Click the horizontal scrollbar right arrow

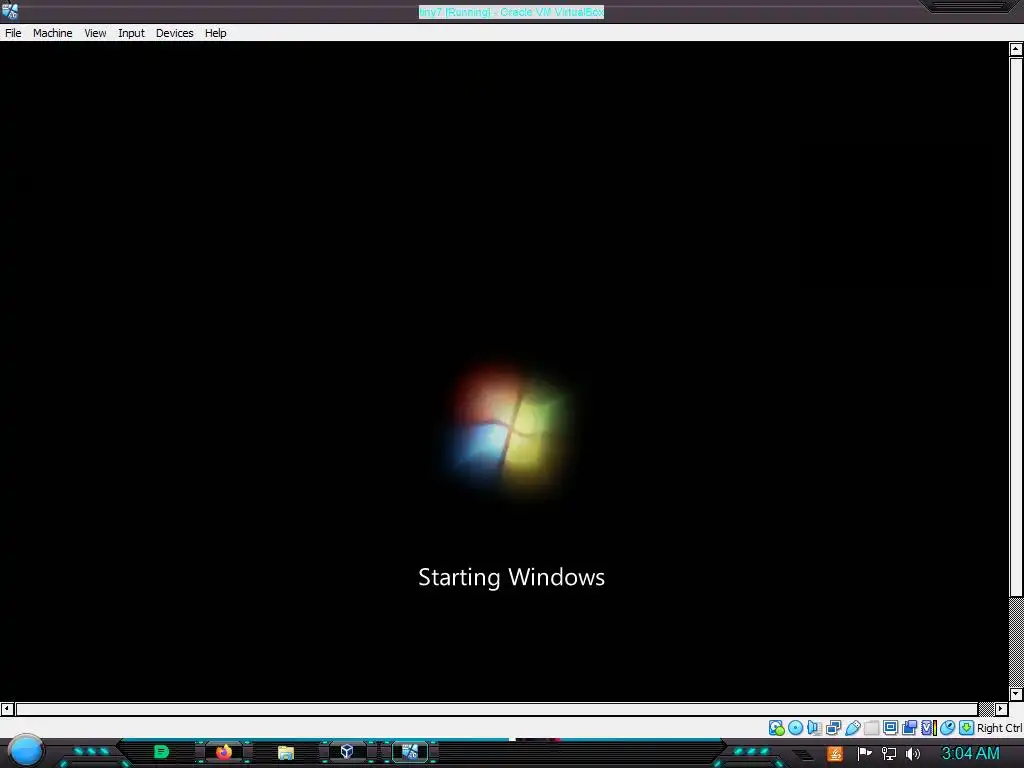point(1001,709)
